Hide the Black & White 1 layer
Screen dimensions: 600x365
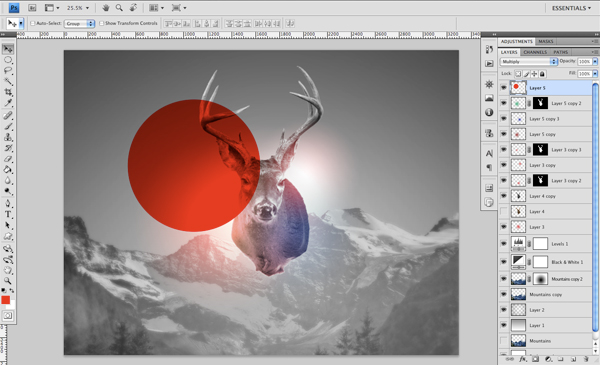(x=504, y=262)
